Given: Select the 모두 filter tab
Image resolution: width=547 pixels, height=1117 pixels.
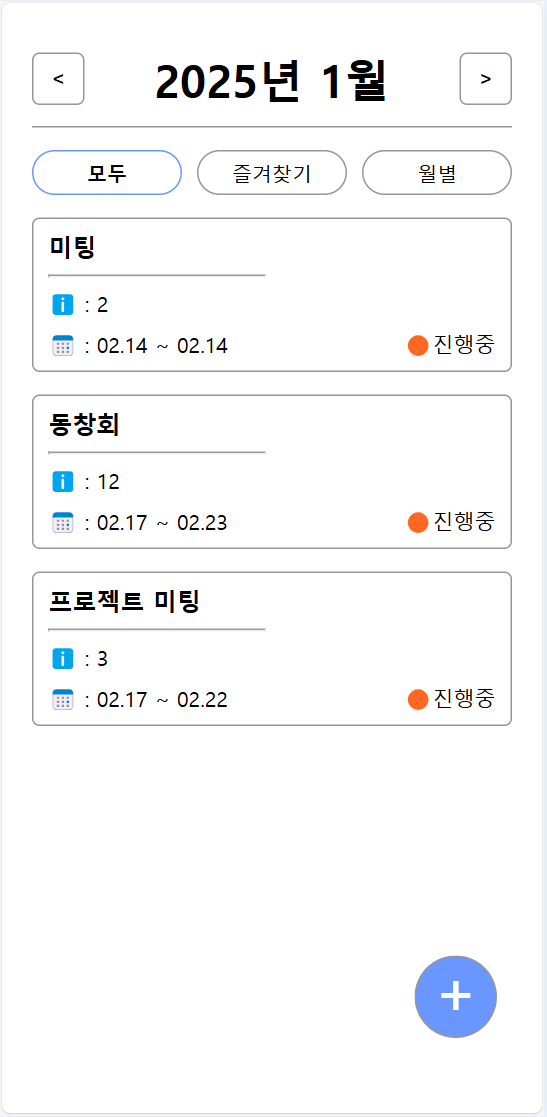Looking at the screenshot, I should click(107, 172).
